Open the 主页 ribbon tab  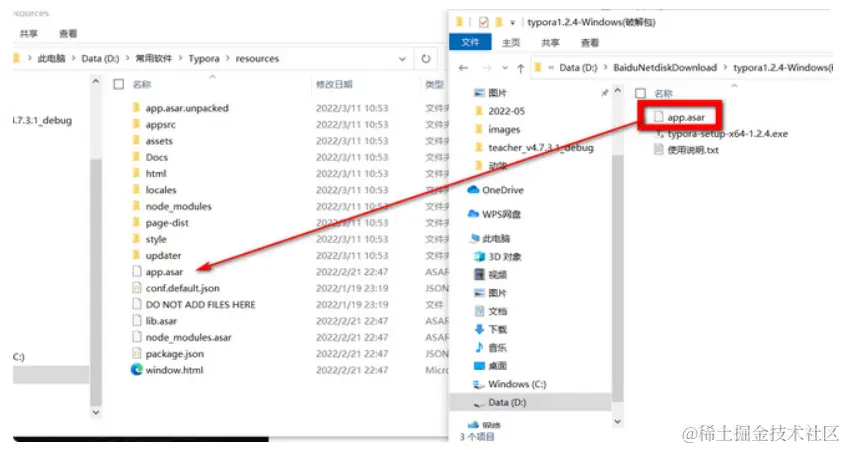click(510, 43)
